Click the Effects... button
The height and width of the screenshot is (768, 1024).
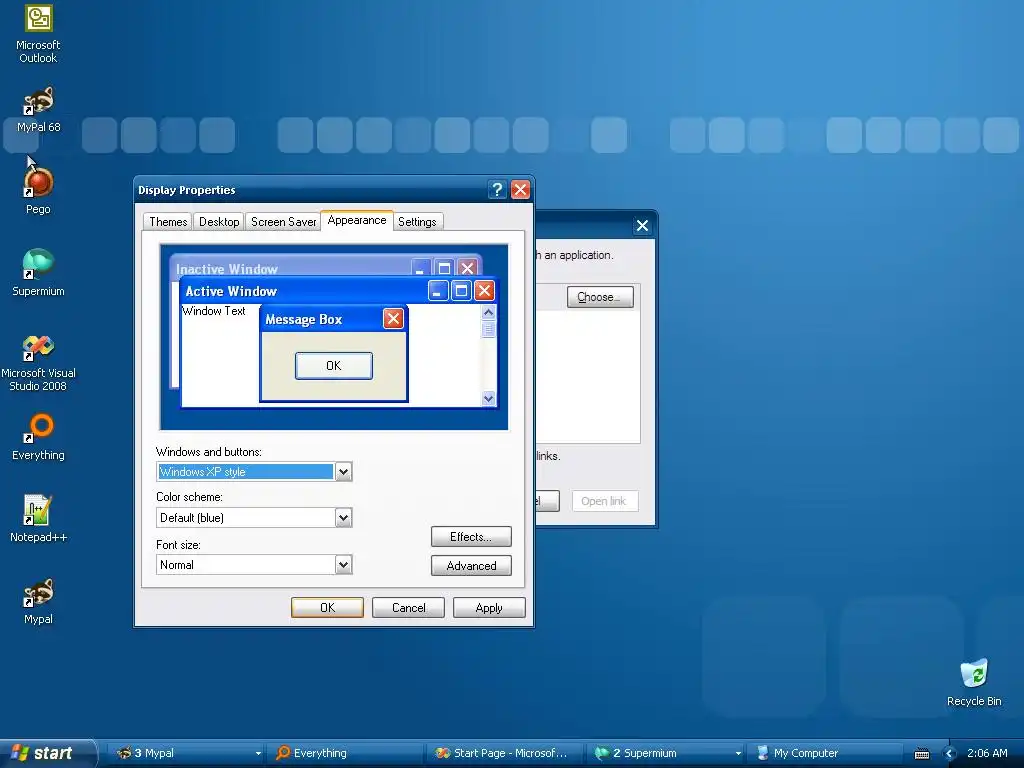click(x=471, y=537)
